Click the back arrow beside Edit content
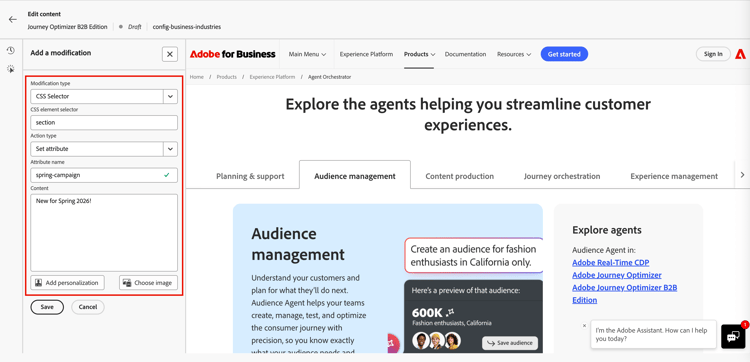This screenshot has width=750, height=362. pyautogui.click(x=12, y=20)
